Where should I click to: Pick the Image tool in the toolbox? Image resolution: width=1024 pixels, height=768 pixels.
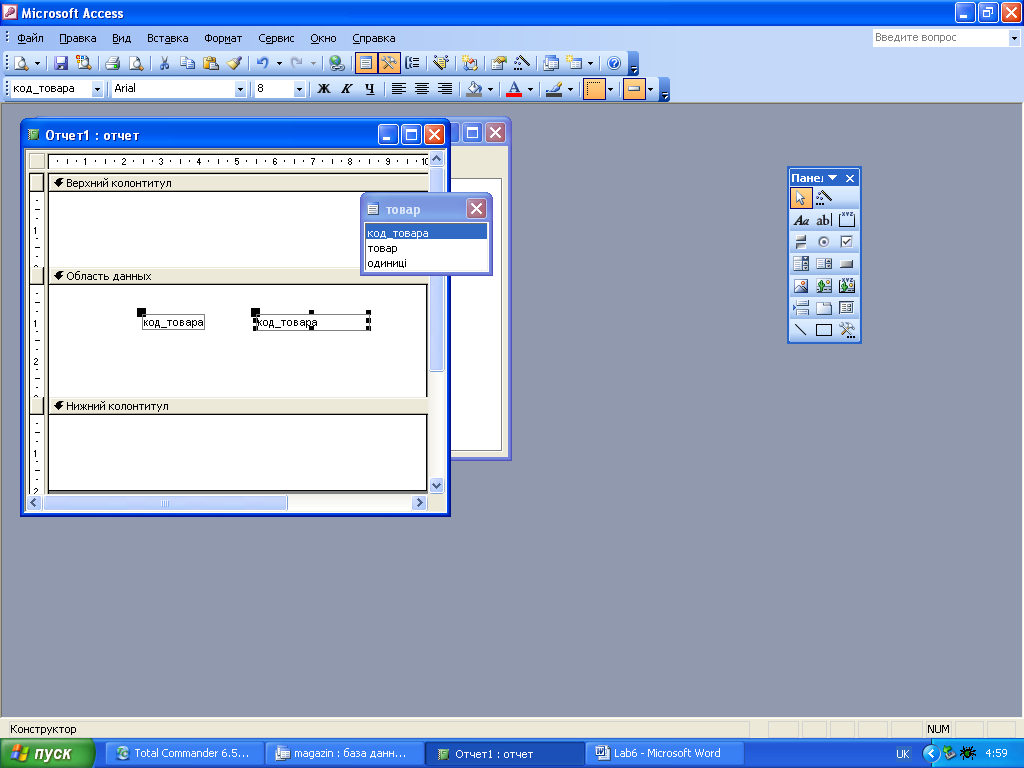point(801,286)
